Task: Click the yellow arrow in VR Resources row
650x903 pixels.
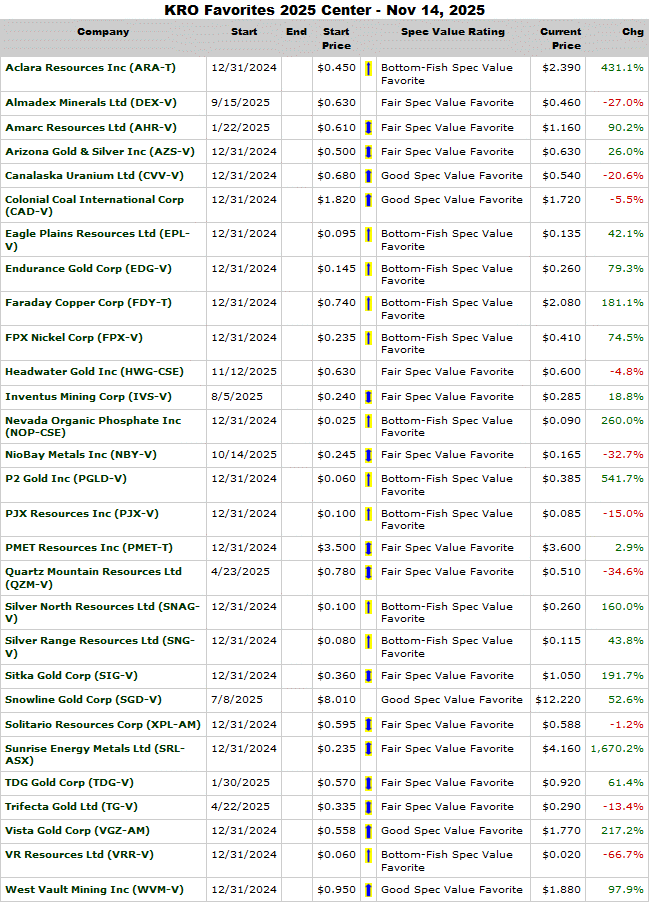Action: point(368,856)
